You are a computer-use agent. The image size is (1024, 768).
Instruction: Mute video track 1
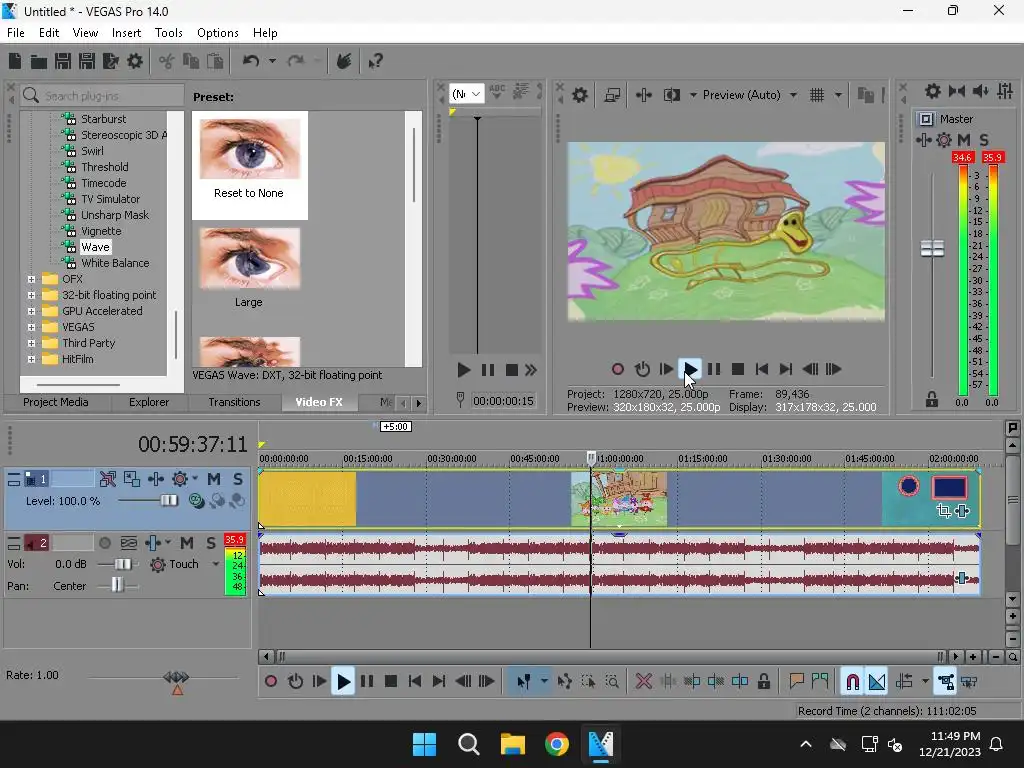point(214,479)
